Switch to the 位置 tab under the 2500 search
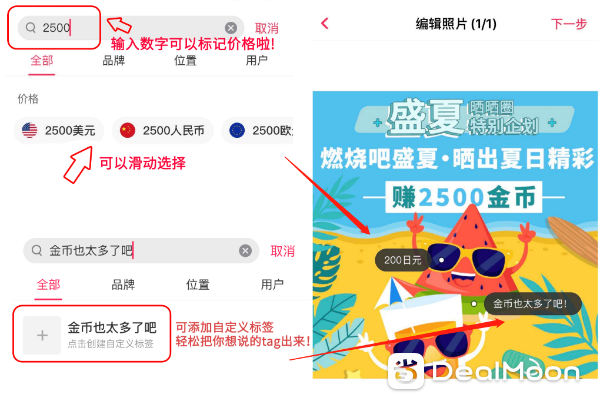The width and height of the screenshot is (600, 404). click(x=185, y=60)
